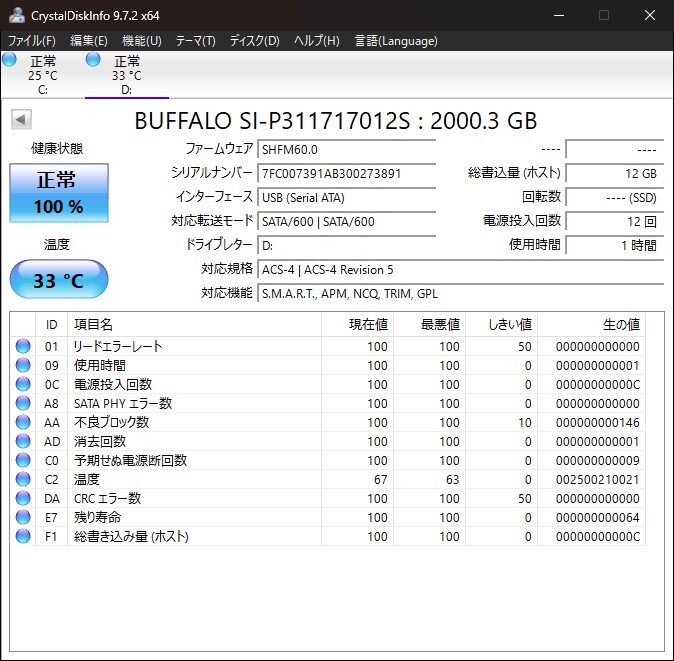Click the blue status orb for drive C:

[x=9, y=59]
